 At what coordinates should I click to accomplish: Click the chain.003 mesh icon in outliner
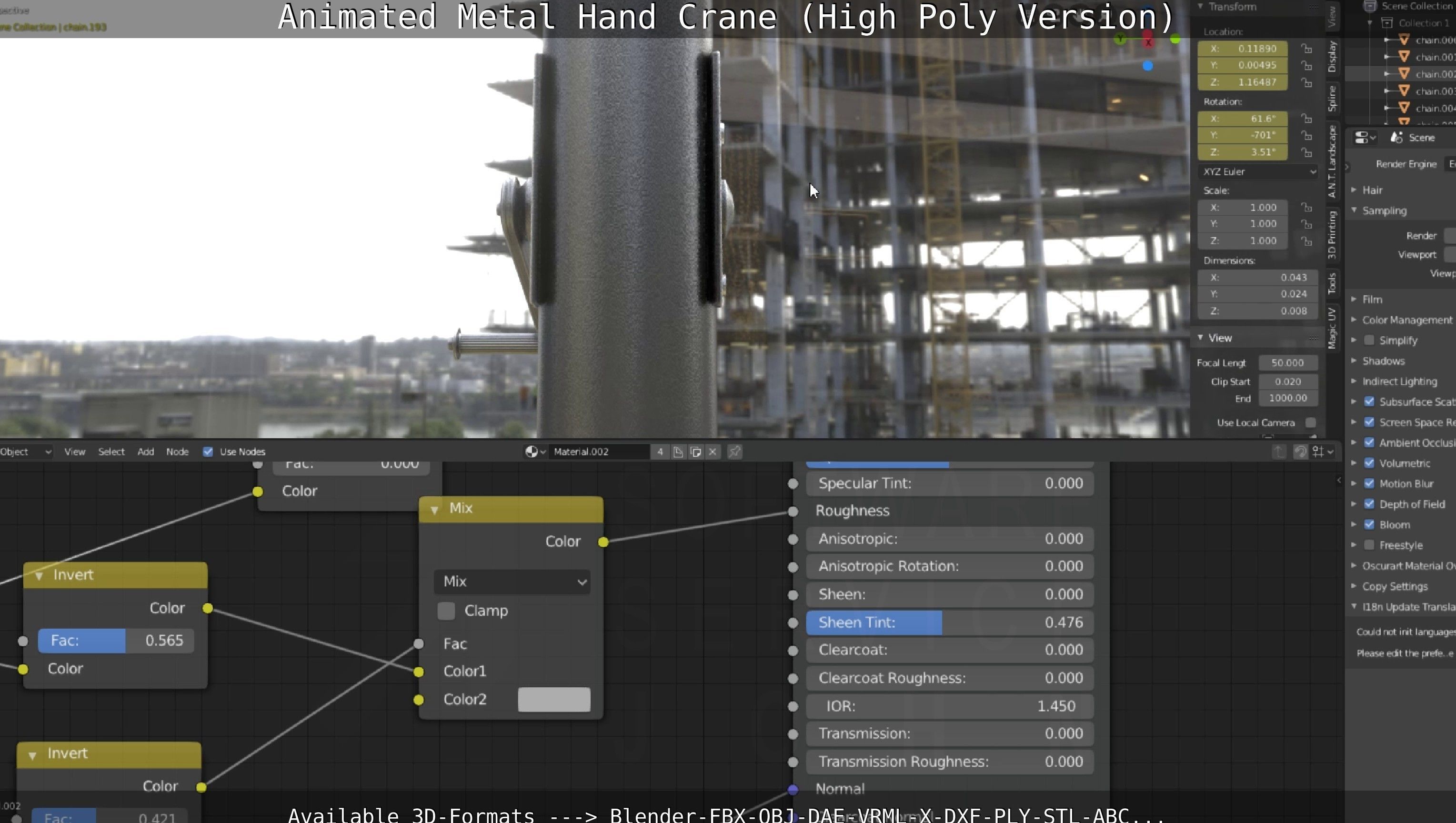point(1404,90)
